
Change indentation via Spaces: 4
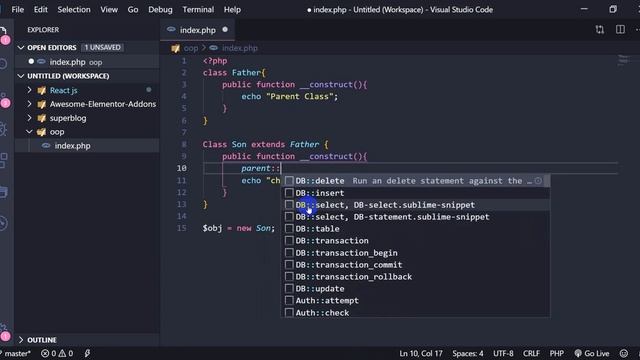click(468, 353)
